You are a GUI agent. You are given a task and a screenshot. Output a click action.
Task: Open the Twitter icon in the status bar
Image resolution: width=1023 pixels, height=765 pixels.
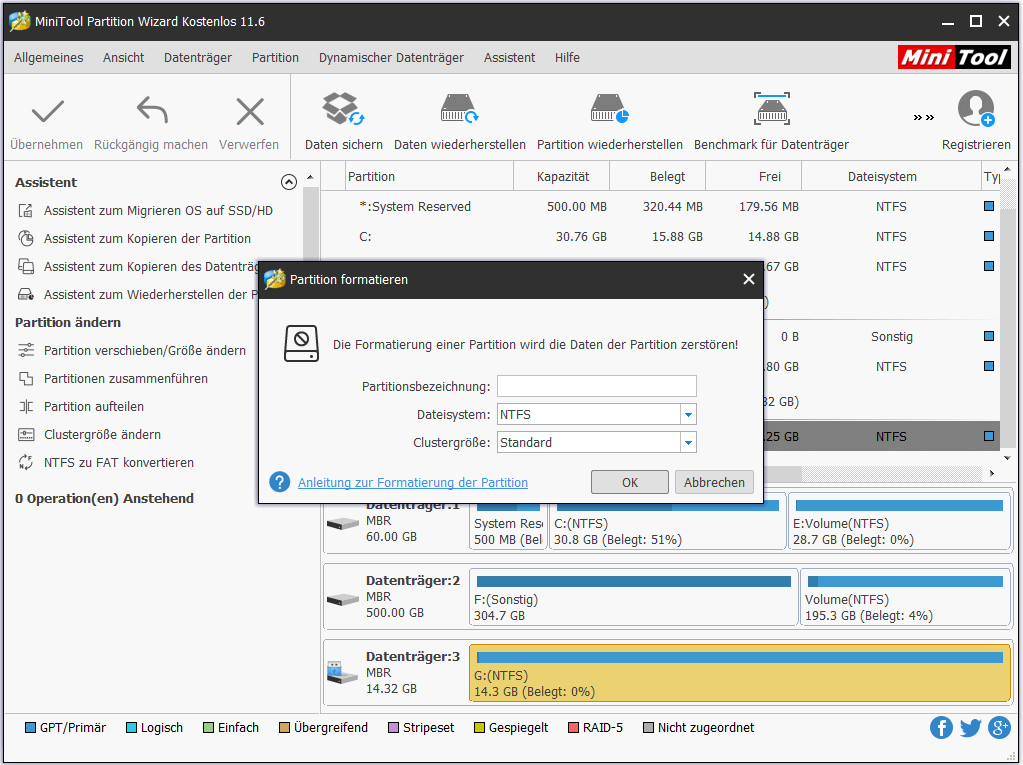pos(970,728)
